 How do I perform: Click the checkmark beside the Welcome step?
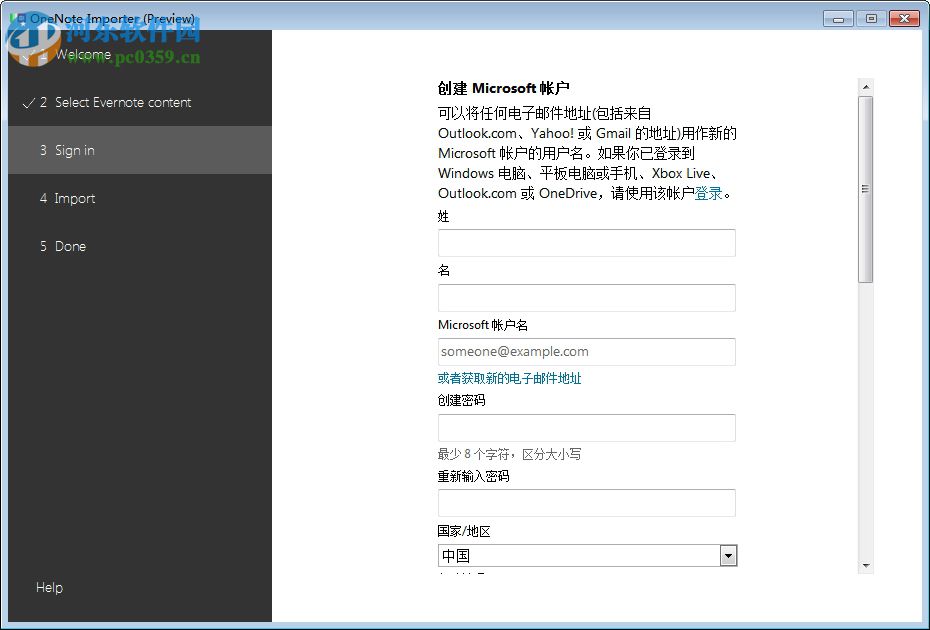(28, 54)
